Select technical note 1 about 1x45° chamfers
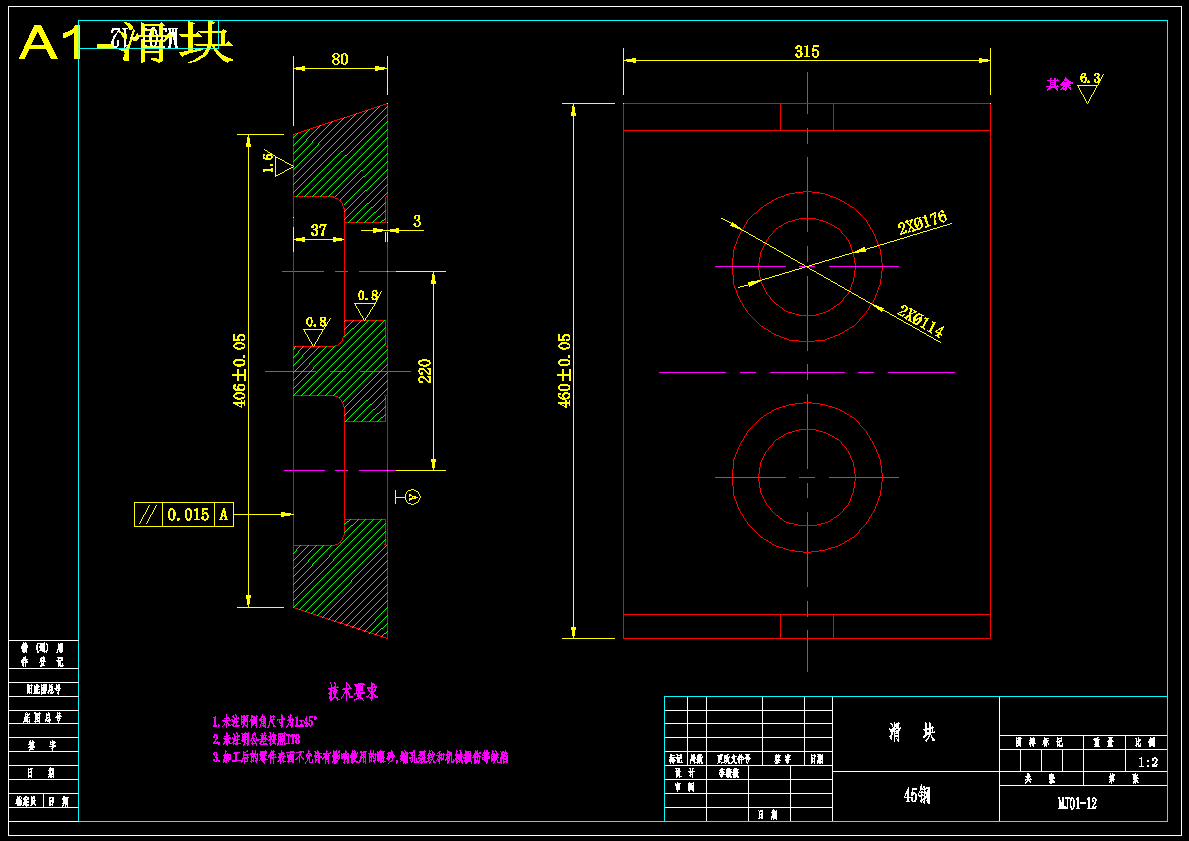Screen dimensions: 1189x841 265,720
